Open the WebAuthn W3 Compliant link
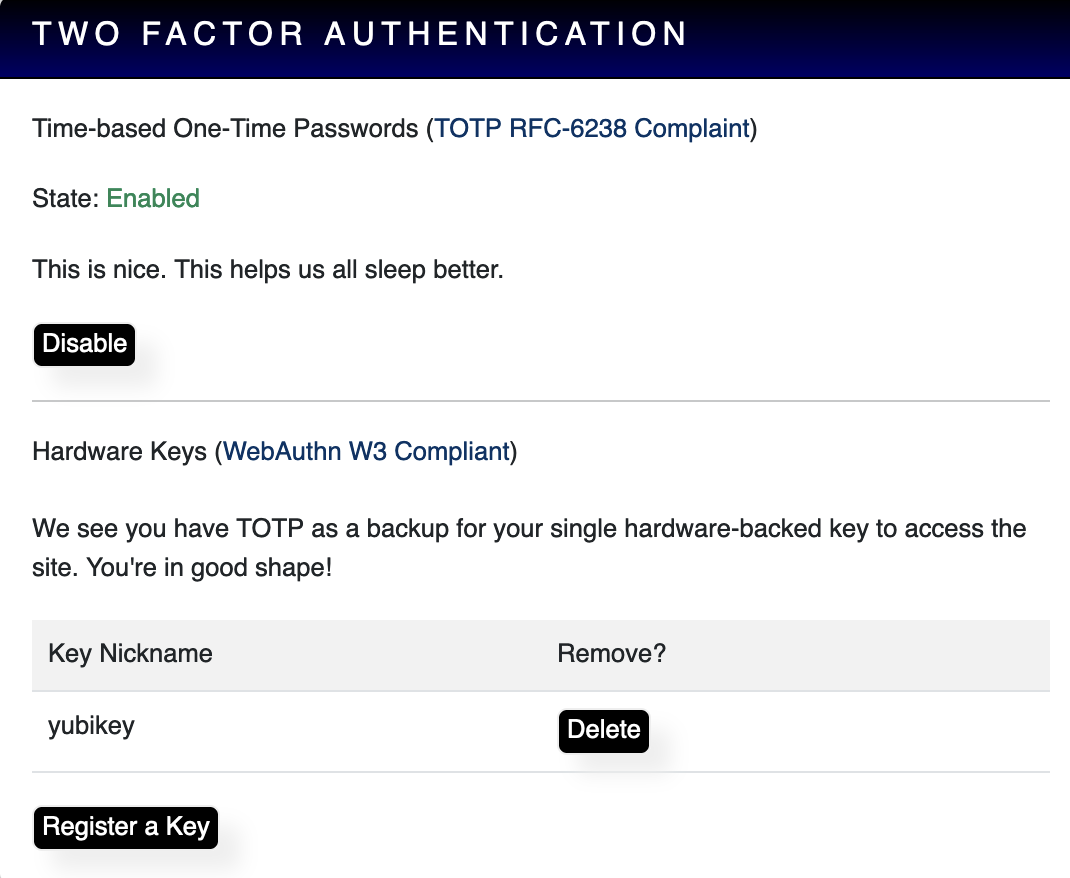1070x878 pixels. 367,452
